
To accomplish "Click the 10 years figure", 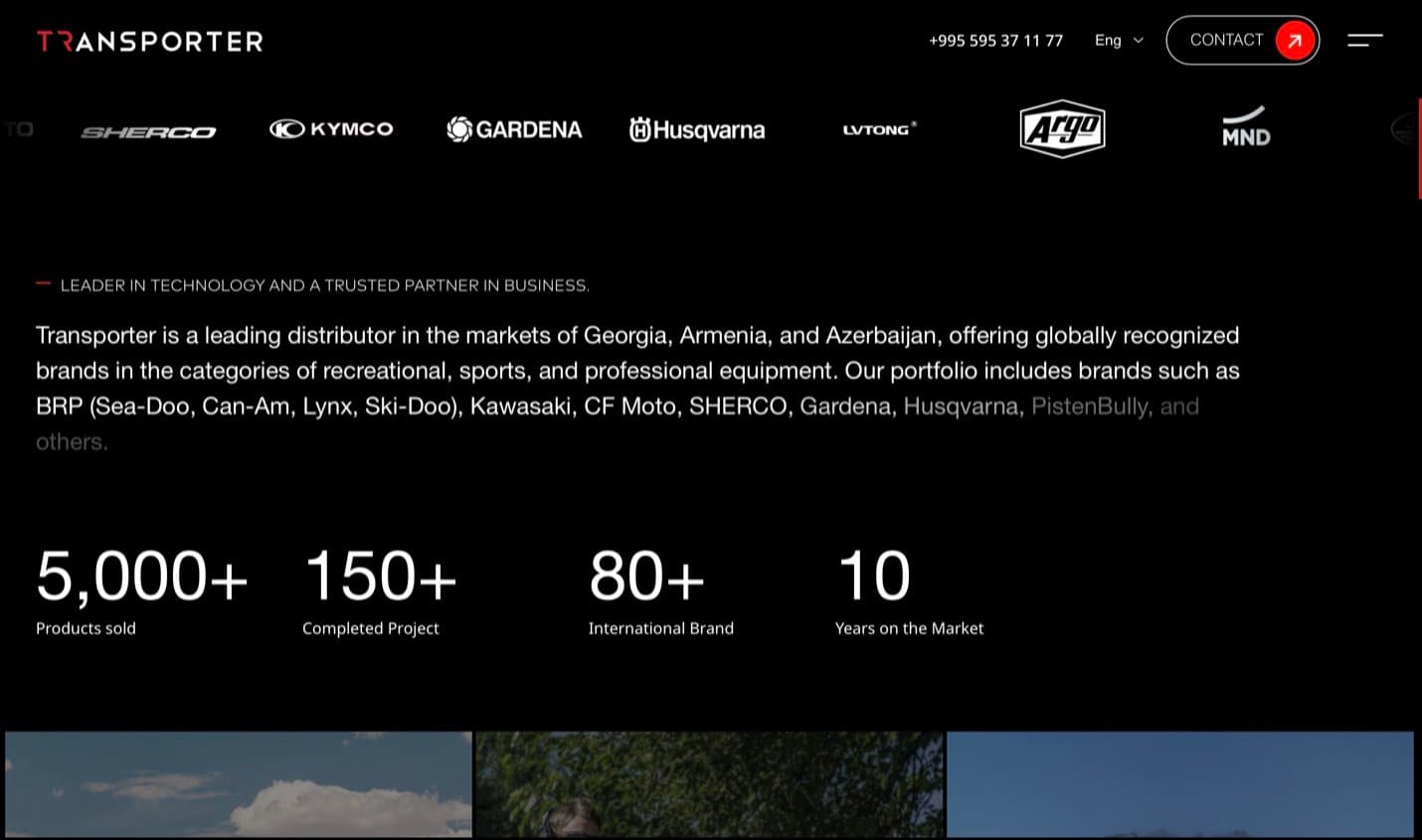I will [873, 576].
